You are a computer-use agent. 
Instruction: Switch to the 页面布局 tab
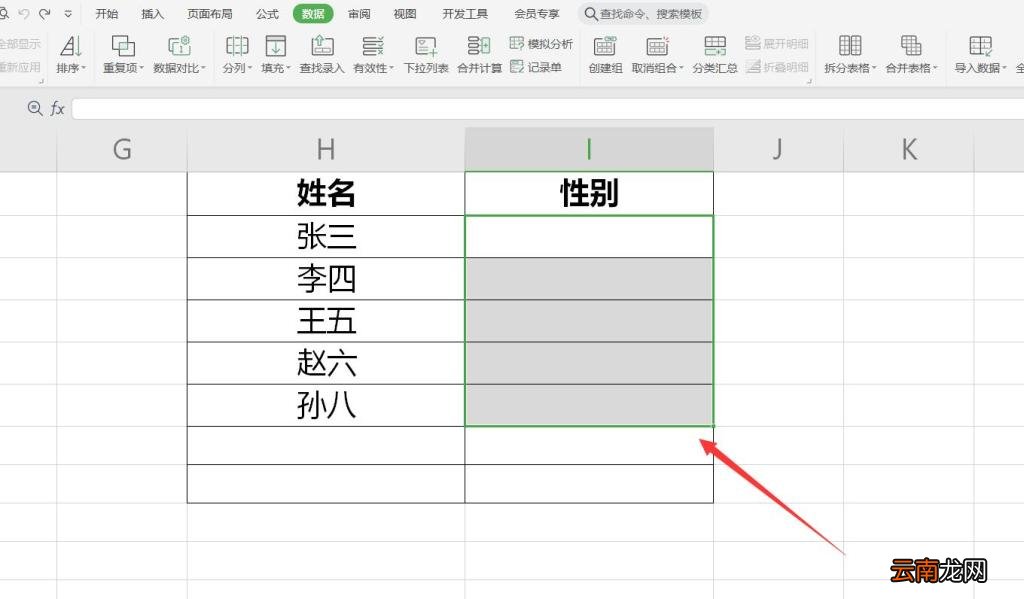(210, 14)
